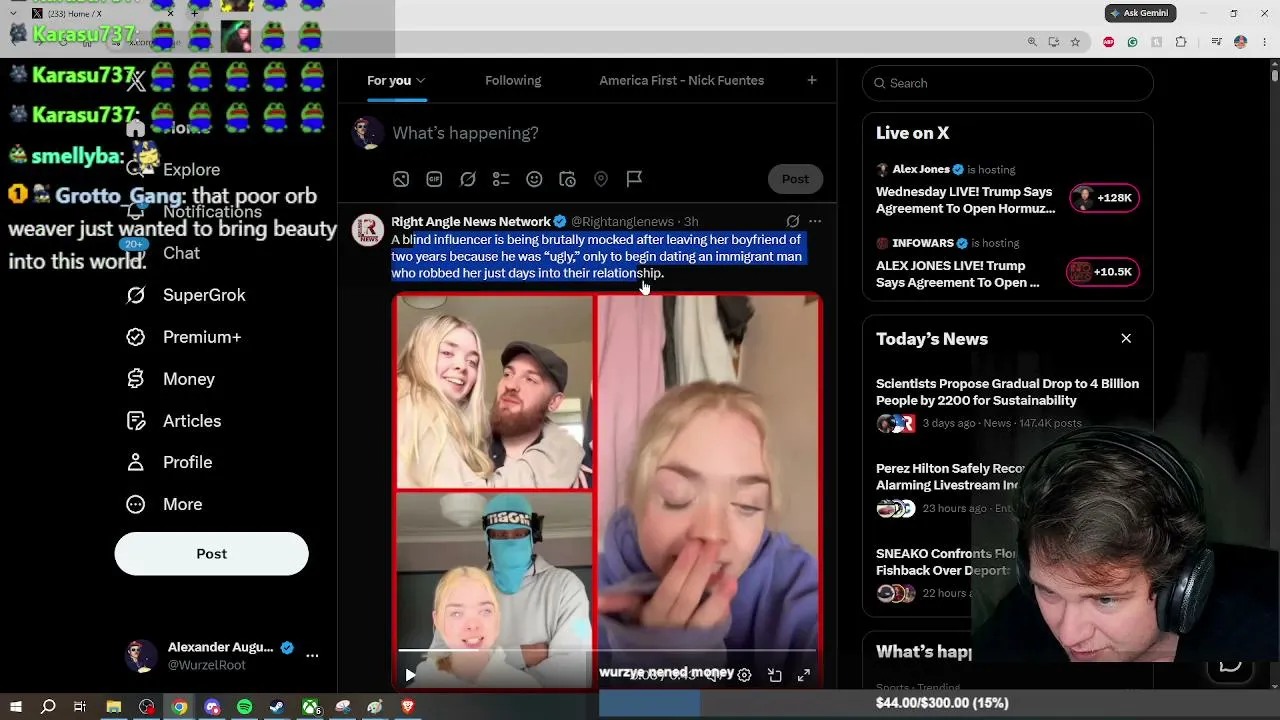Open the Chrome extensions puzzle menu
Image resolution: width=1280 pixels, height=720 pixels.
click(1181, 42)
